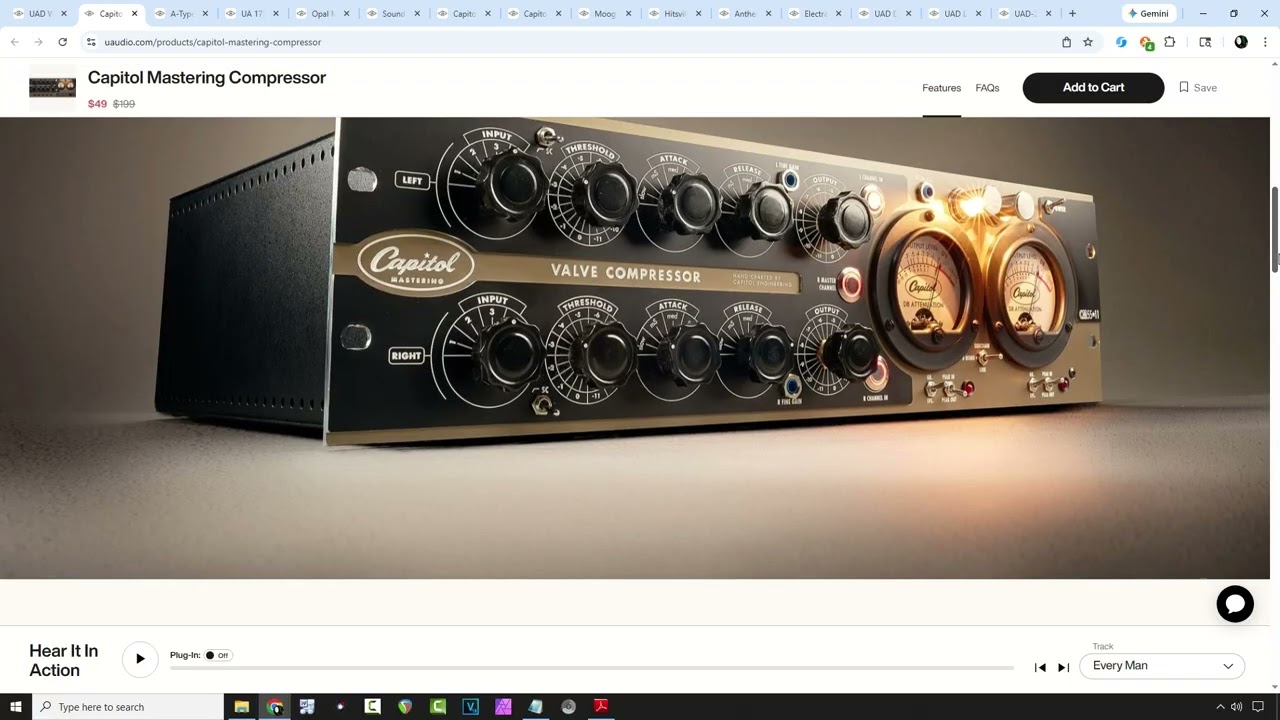Open the Features section link

pos(941,88)
